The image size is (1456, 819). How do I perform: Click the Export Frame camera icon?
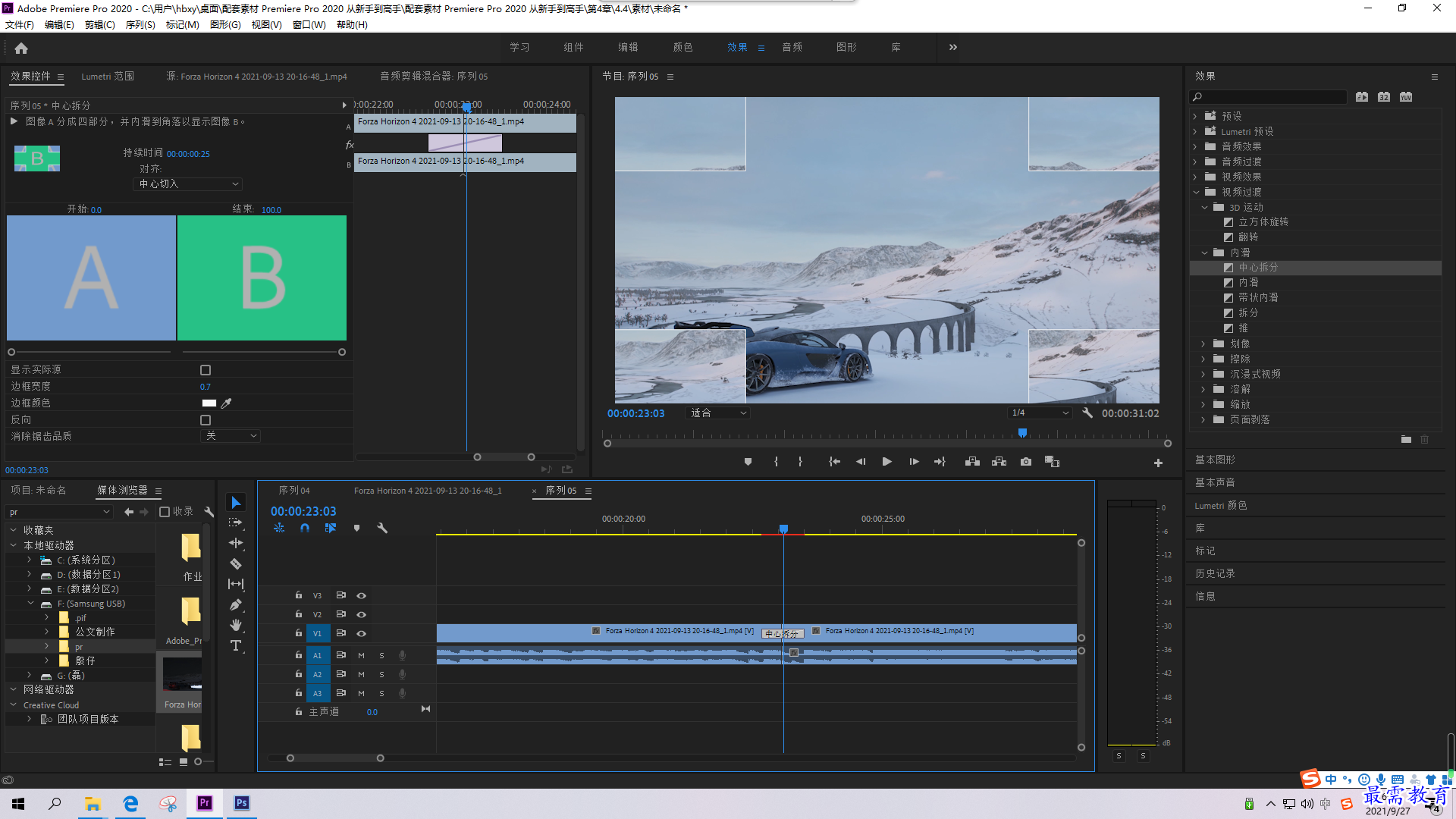tap(1026, 461)
